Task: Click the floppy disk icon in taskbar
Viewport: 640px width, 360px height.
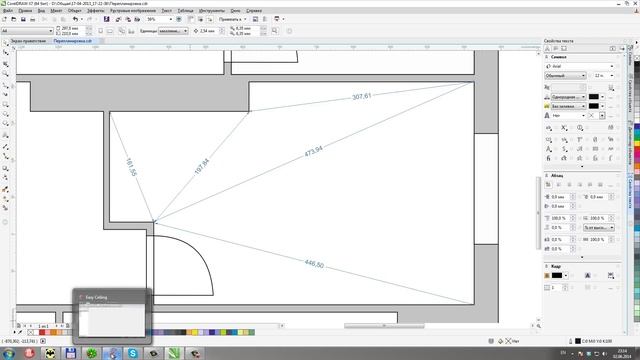Action: 71,353
